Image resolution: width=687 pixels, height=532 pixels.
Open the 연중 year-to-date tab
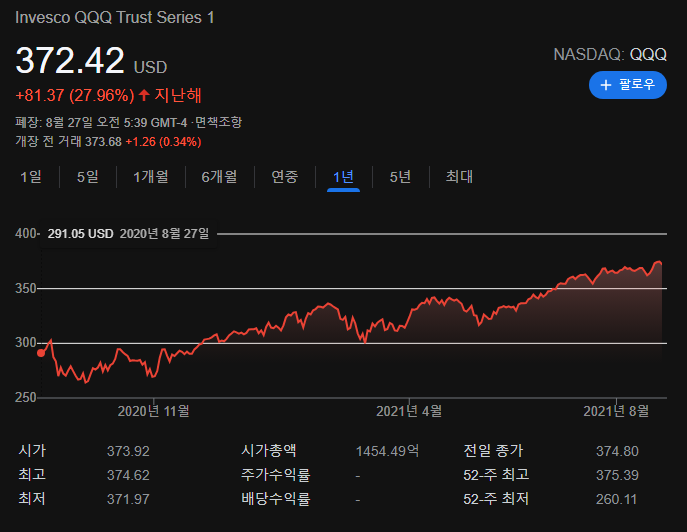(x=285, y=177)
